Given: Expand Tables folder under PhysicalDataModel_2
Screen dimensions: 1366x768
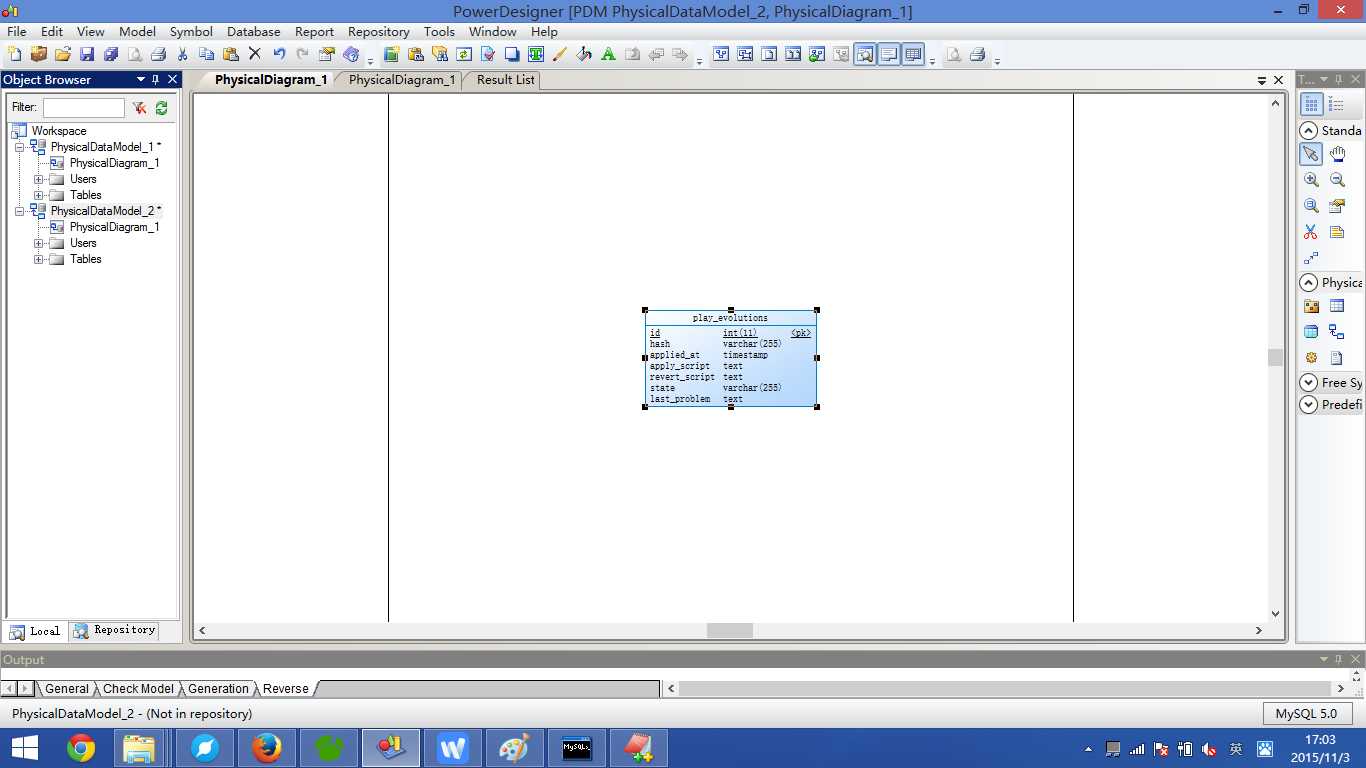Looking at the screenshot, I should tap(38, 259).
